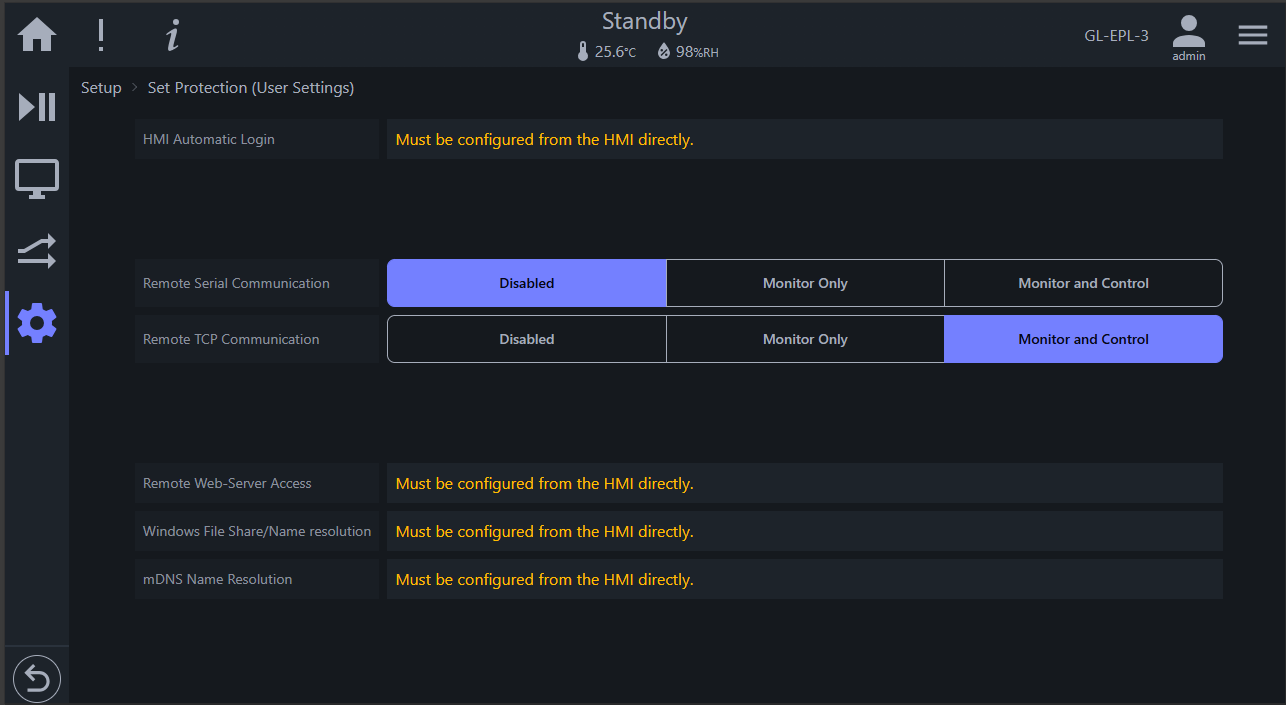Click the GL-EPL-3 device name
This screenshot has height=705, width=1286.
click(1116, 36)
